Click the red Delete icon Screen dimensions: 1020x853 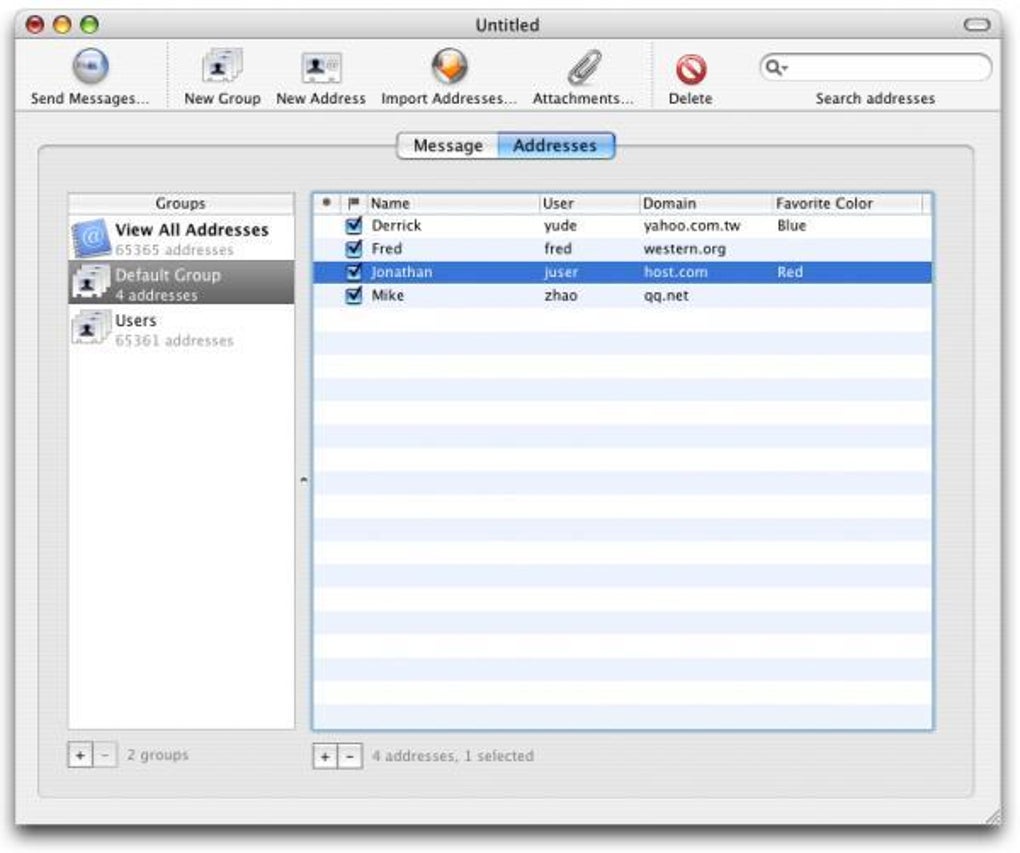click(x=691, y=69)
